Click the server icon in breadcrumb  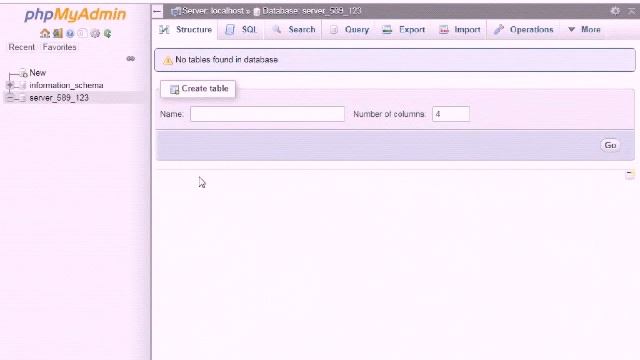tap(176, 11)
